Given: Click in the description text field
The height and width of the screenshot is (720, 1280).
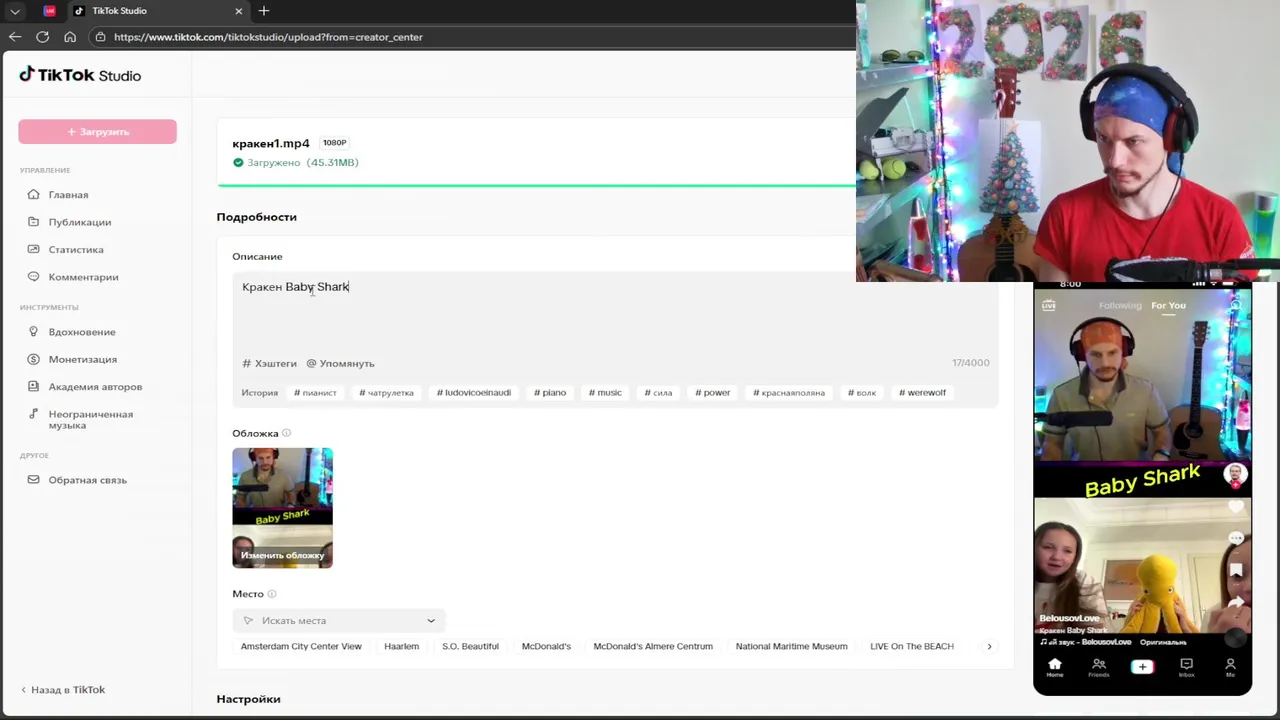Looking at the screenshot, I should pyautogui.click(x=615, y=312).
